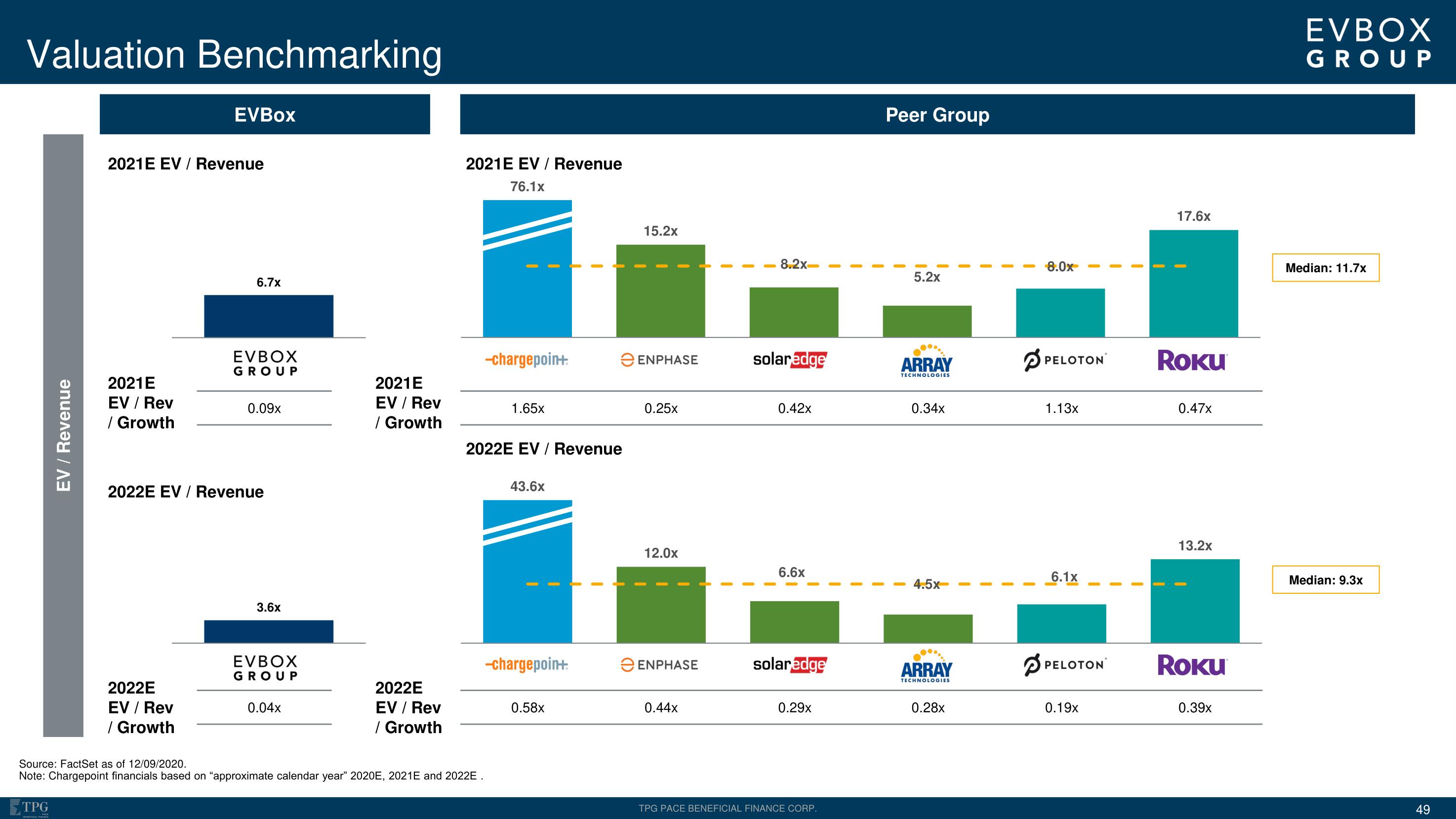Click the 0.44x Enphase 2022E multiple

pyautogui.click(x=661, y=708)
